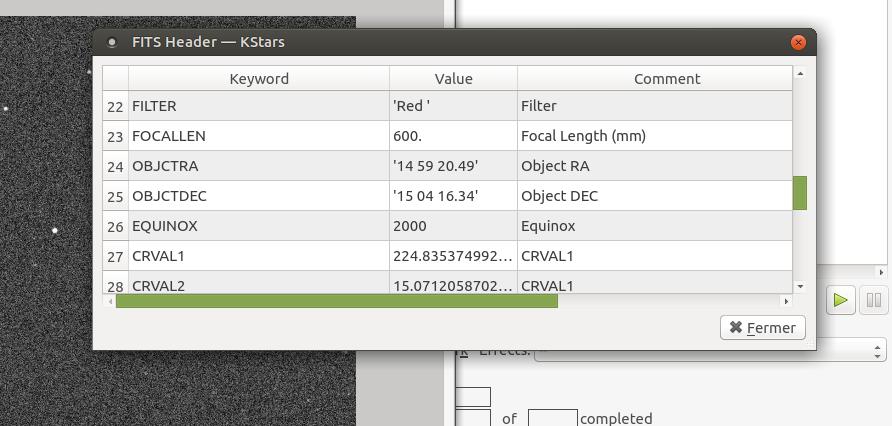Close the FITS Header dialog window
Screen dimensions: 892x426
[x=798, y=42]
